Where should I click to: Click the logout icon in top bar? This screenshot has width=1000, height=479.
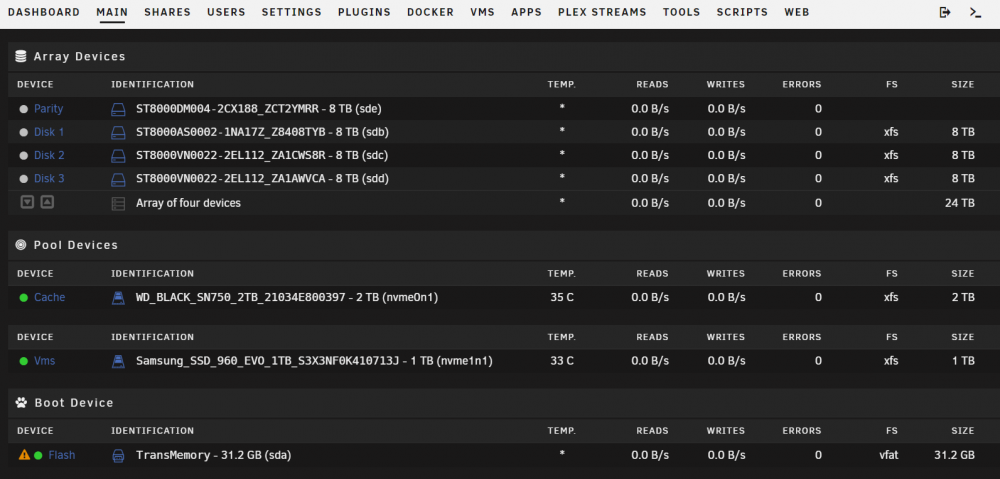click(x=945, y=12)
